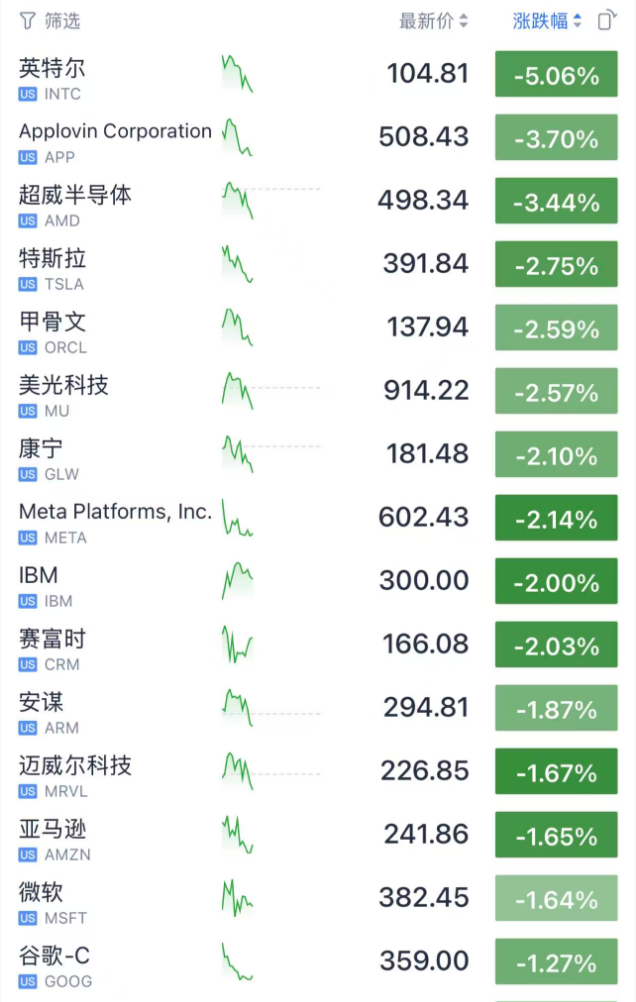Click the US badge beside AMD
Image resolution: width=636 pixels, height=1002 pixels.
pos(27,221)
